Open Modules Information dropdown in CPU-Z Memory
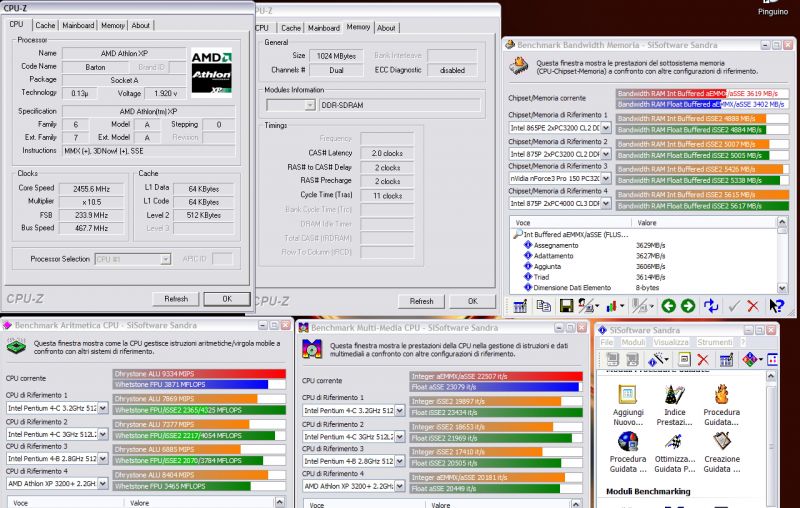 pos(310,105)
